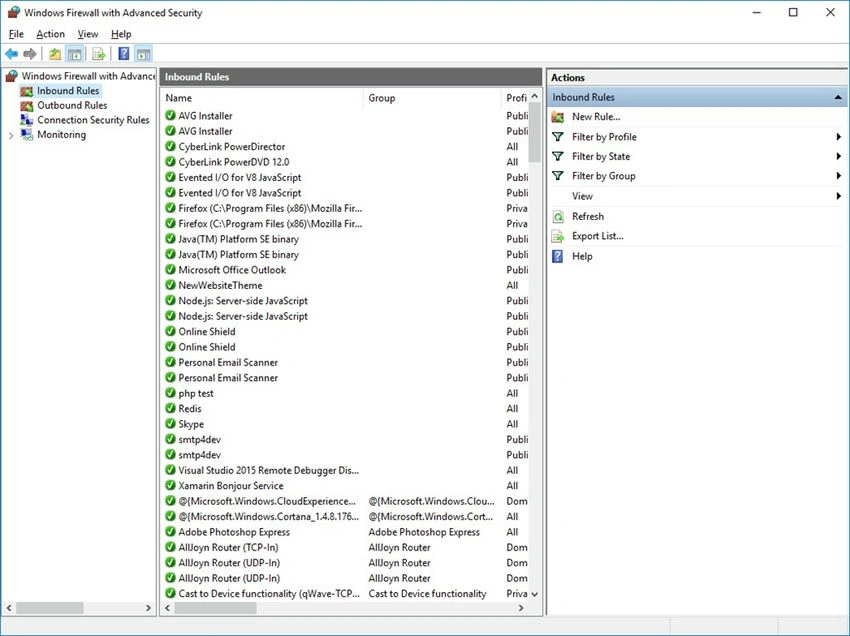Click the green Refresh icon in Actions
Screen dimensions: 850x636
coord(558,216)
